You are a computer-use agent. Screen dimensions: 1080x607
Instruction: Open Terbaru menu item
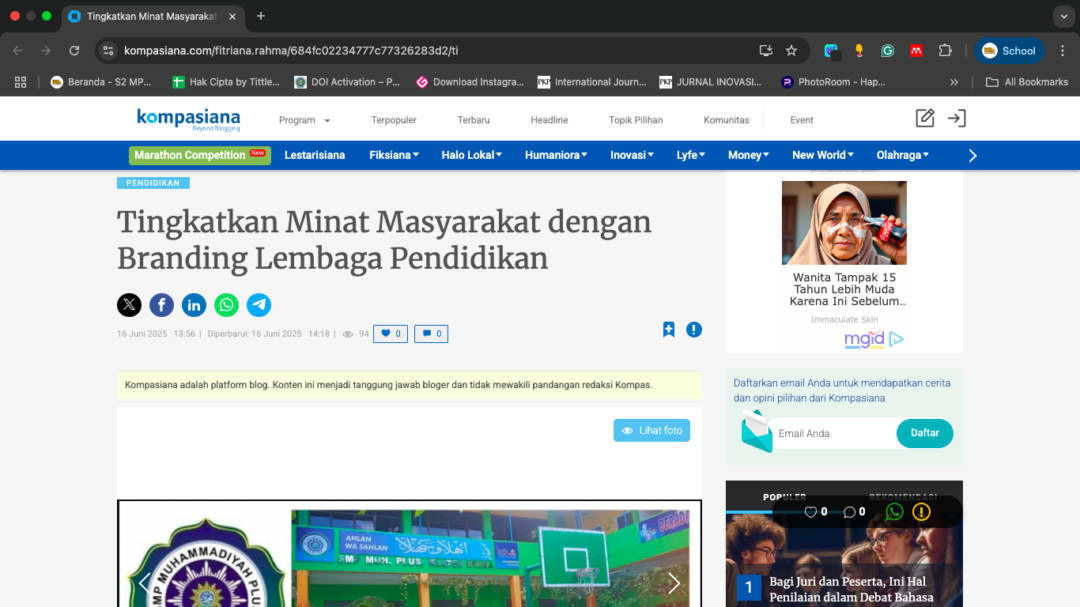[473, 120]
